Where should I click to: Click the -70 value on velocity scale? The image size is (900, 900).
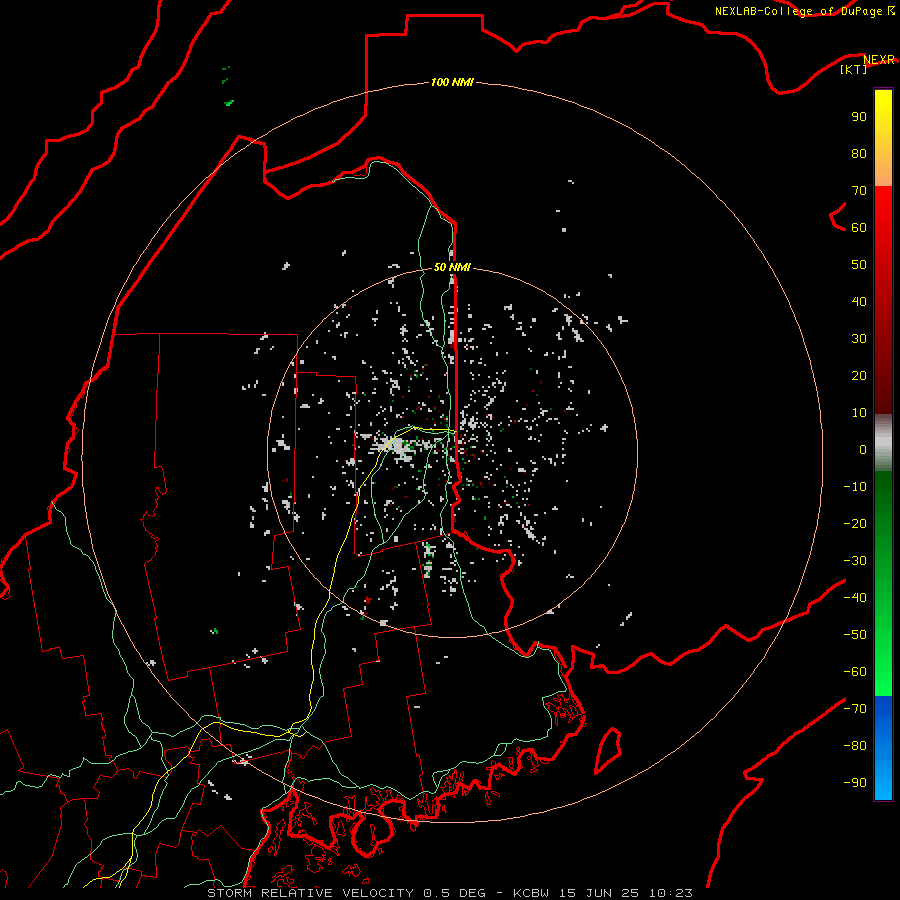[855, 708]
